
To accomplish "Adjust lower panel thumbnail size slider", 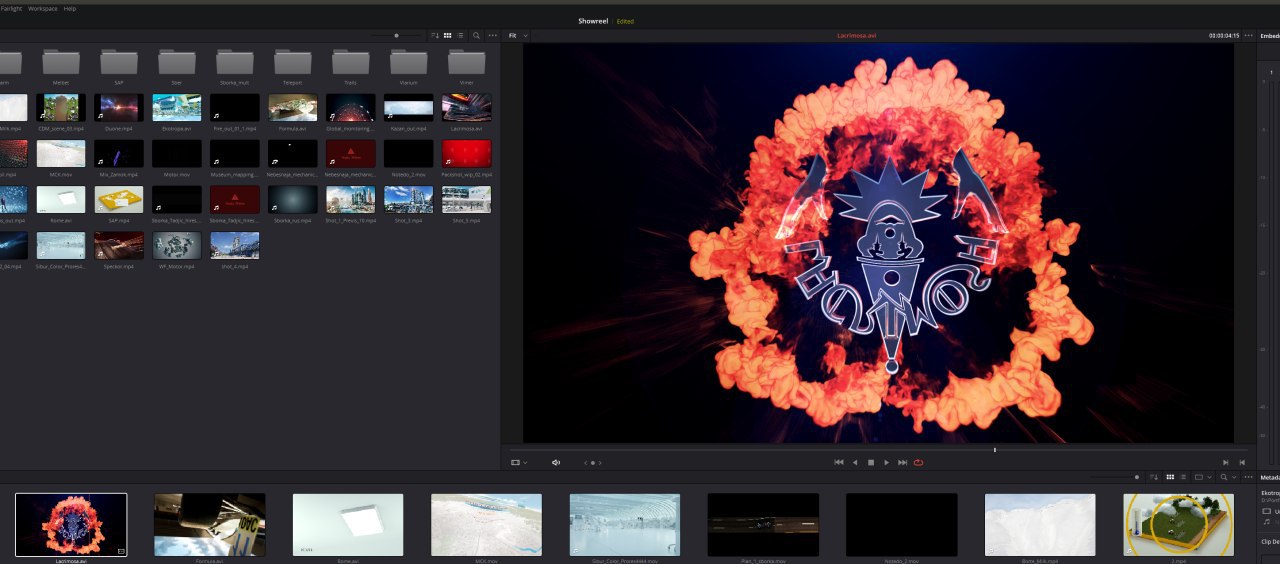I will point(1137,477).
